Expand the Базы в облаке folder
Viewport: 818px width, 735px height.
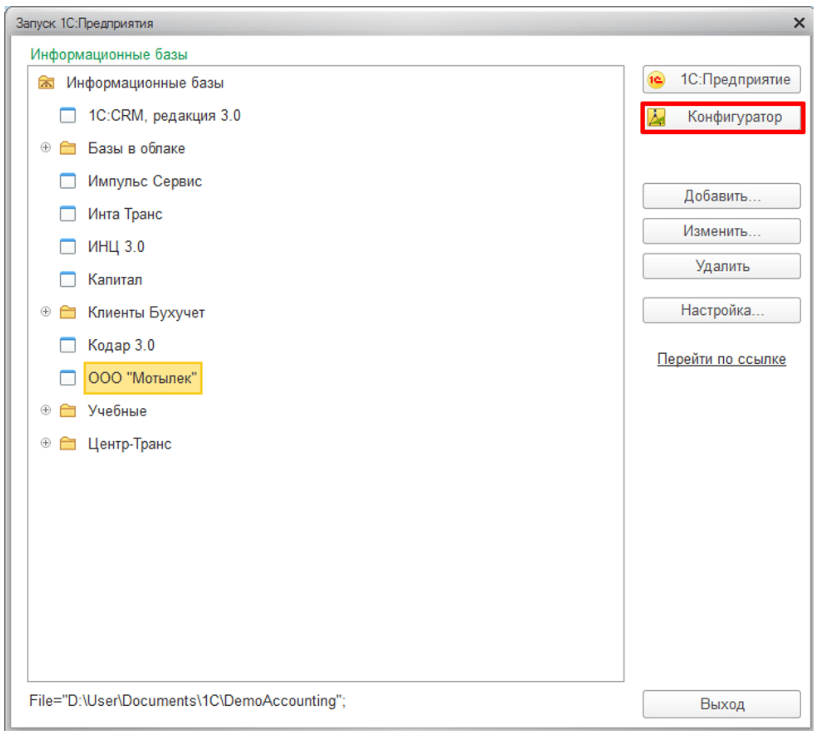[45, 148]
